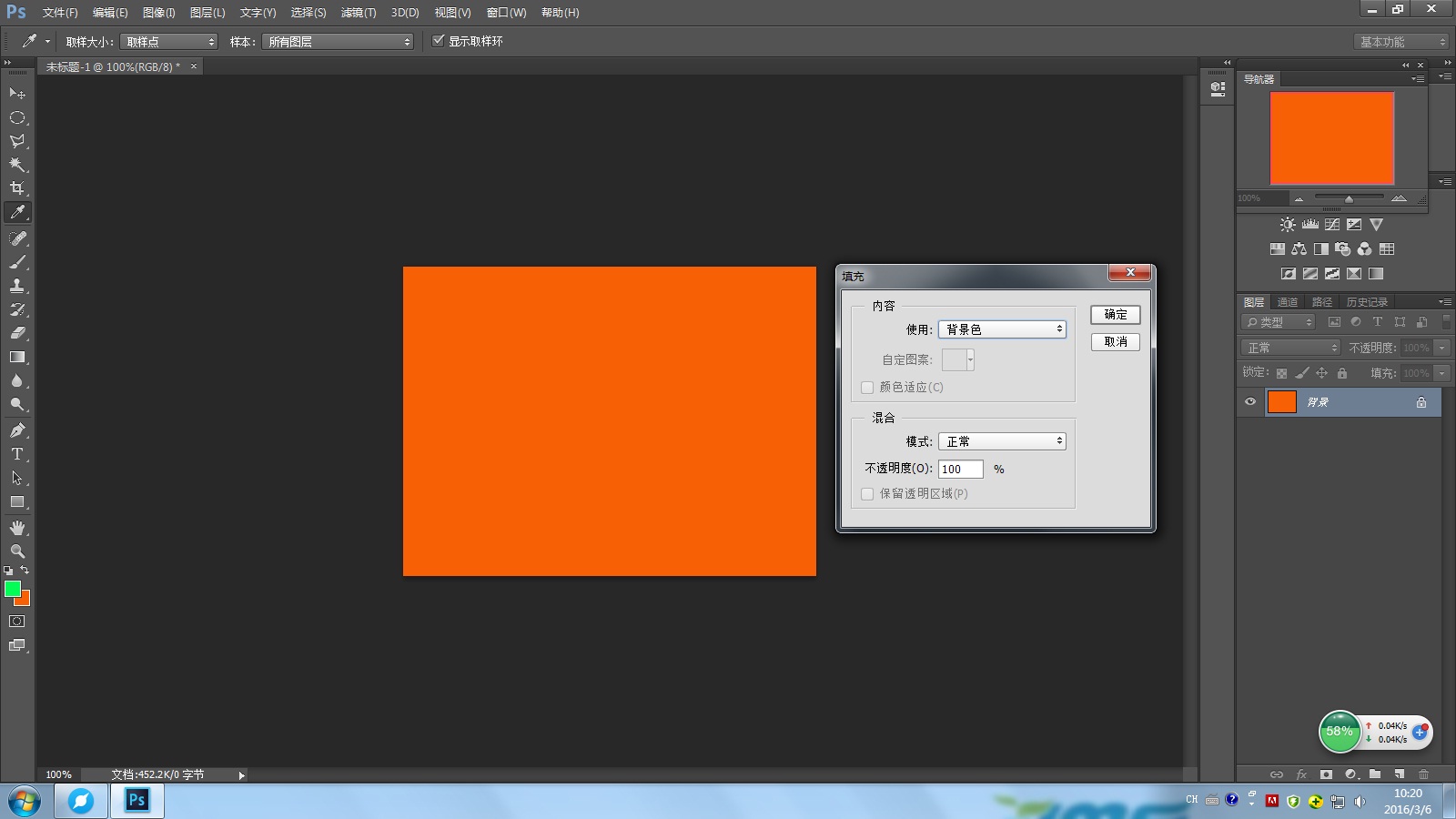The image size is (1456, 819).
Task: Reset default foreground and background colors
Action: tap(8, 571)
